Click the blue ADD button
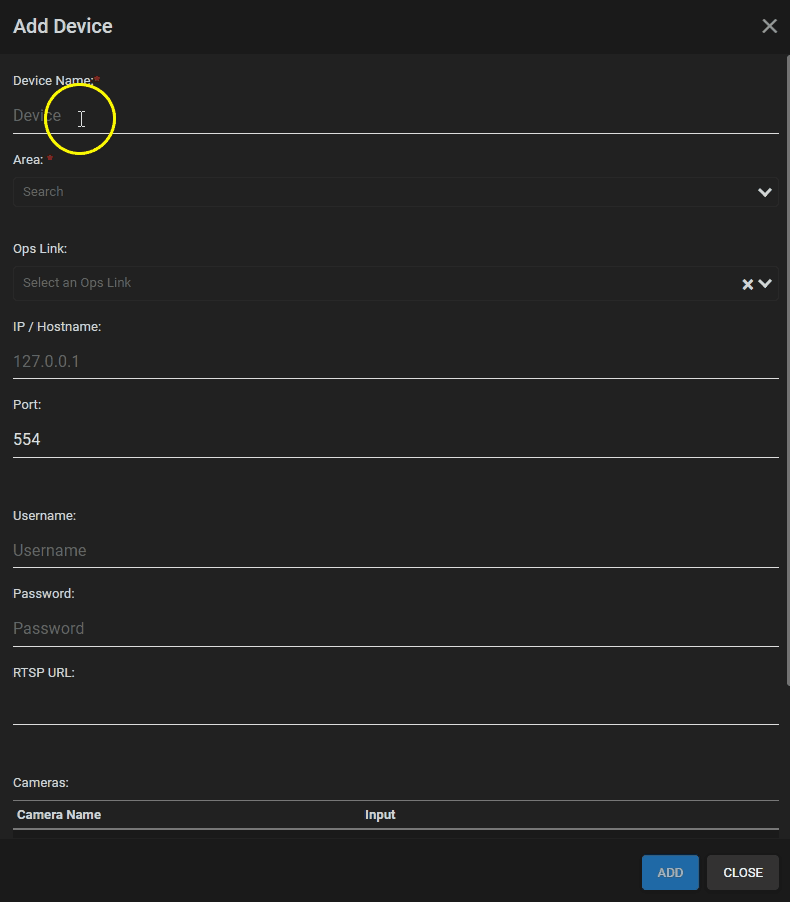The width and height of the screenshot is (790, 902). pos(670,873)
